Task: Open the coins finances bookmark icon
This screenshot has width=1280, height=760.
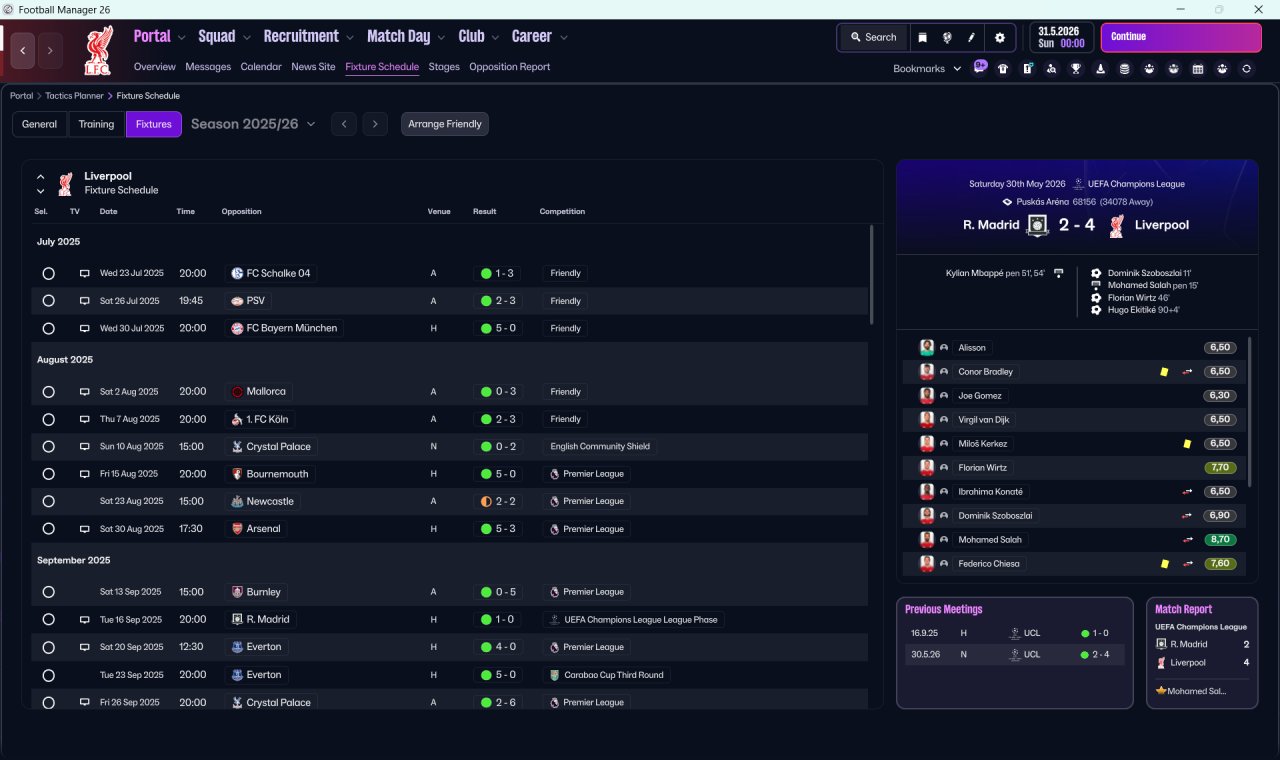Action: tap(1124, 69)
